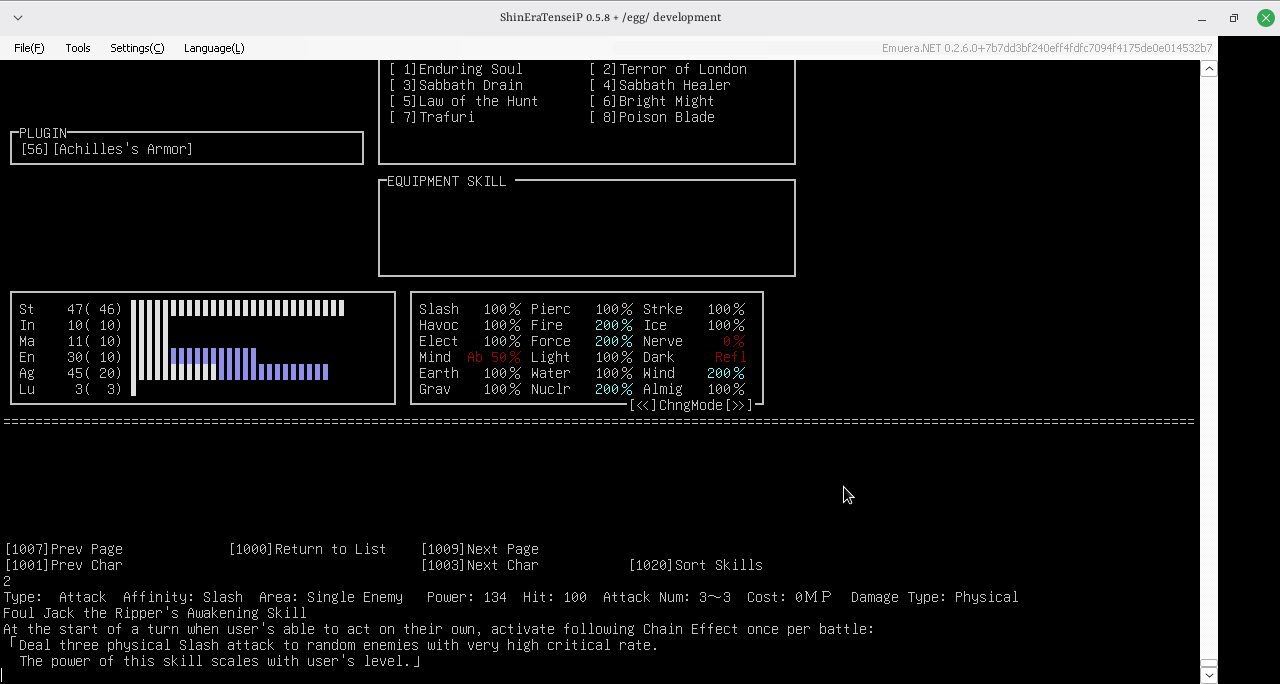Open the Tools menu

click(78, 48)
